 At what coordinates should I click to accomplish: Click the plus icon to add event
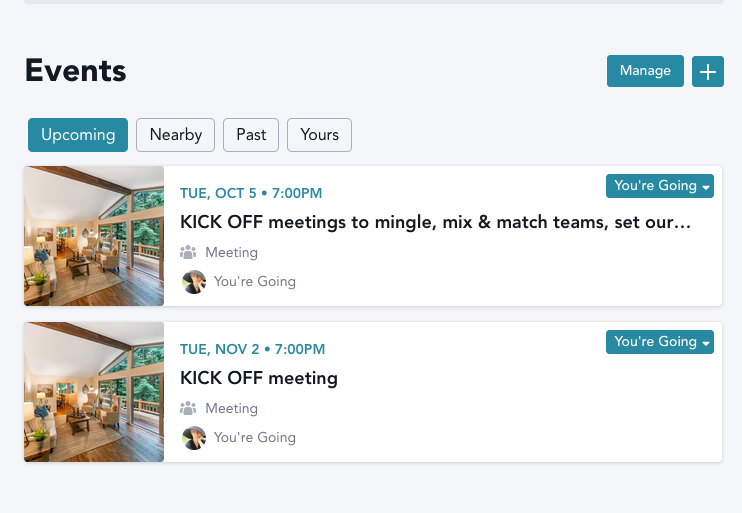coord(708,71)
